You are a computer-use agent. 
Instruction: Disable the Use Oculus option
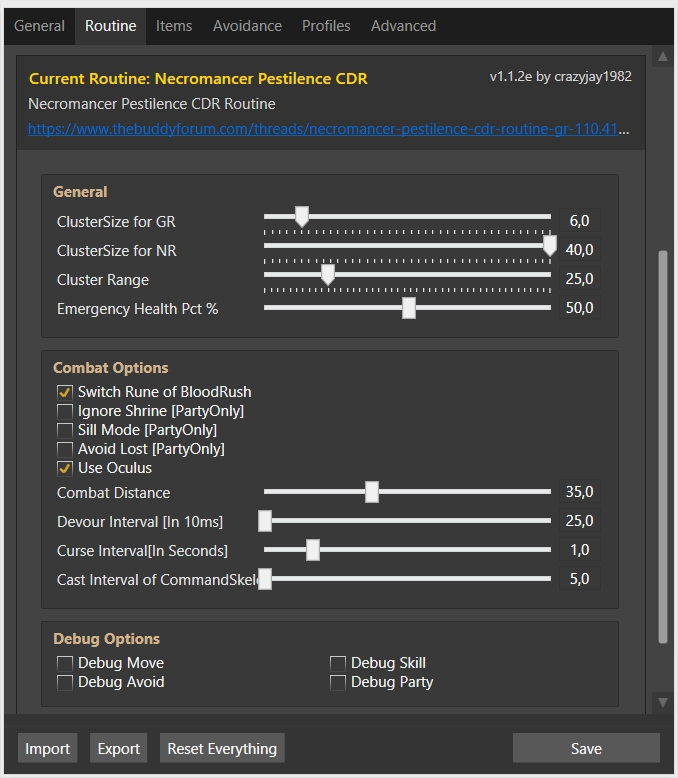(65, 468)
